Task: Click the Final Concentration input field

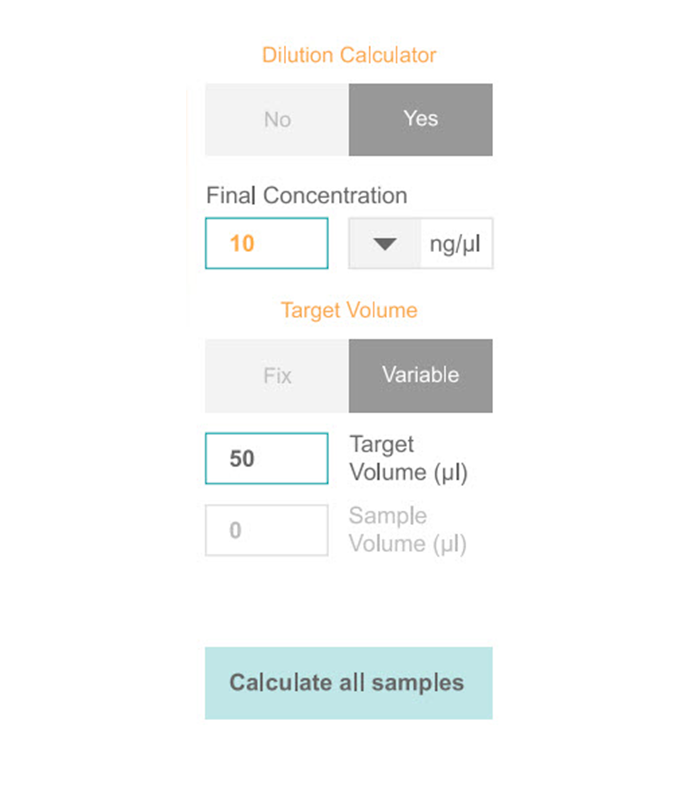Action: click(266, 243)
